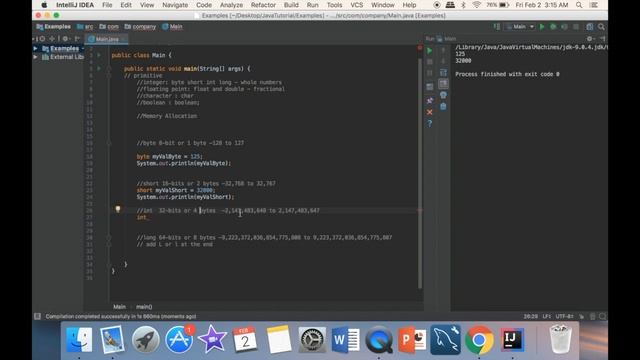The width and height of the screenshot is (640, 360).
Task: Click the print icon in Run panel
Action: click(443, 95)
